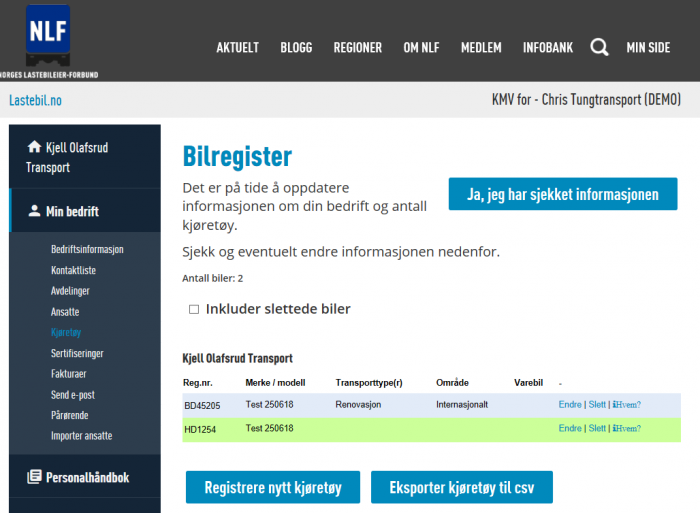Image resolution: width=700 pixels, height=513 pixels.
Task: Open search with the magnifier icon
Action: (x=599, y=47)
